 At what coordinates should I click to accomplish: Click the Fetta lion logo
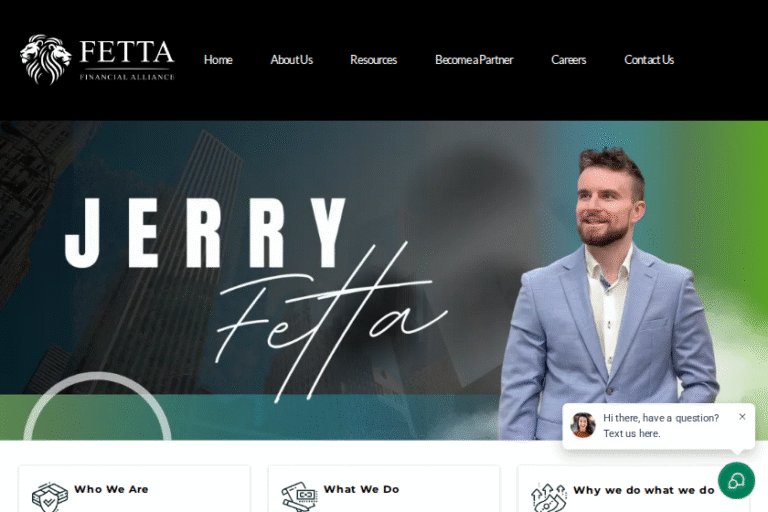(x=45, y=59)
